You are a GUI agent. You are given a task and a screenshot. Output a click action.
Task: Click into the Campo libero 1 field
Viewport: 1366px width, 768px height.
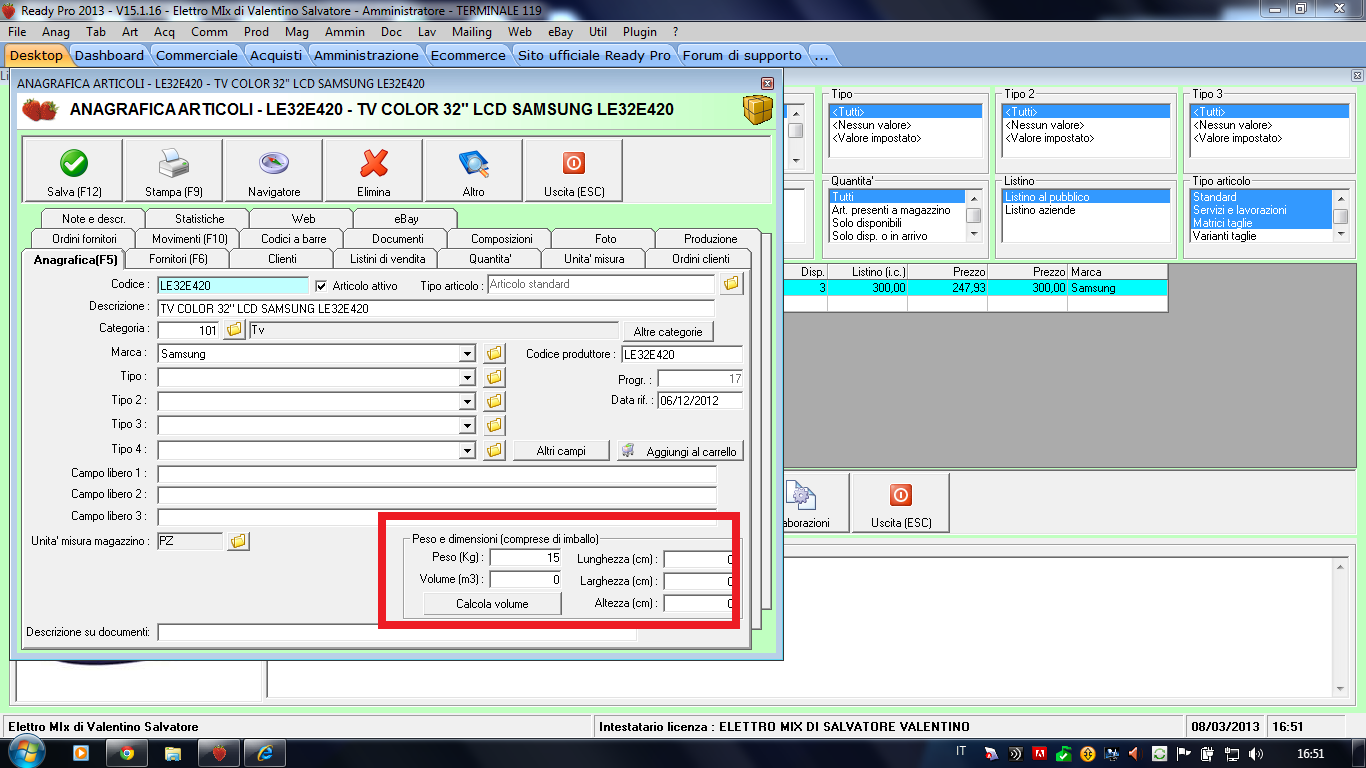pos(437,473)
